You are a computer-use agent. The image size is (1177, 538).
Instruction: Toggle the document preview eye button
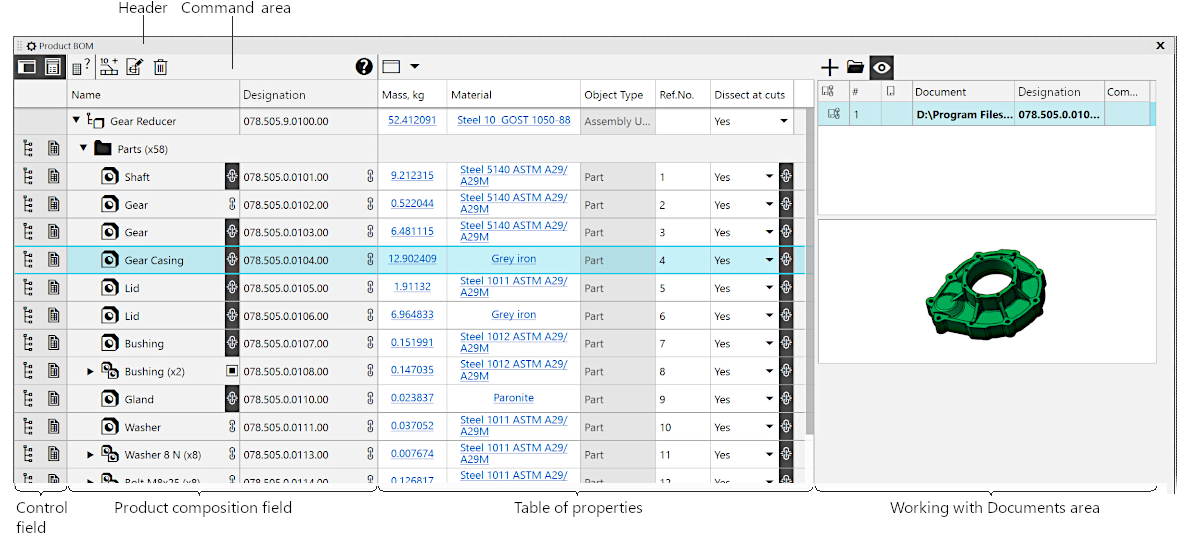coord(881,68)
